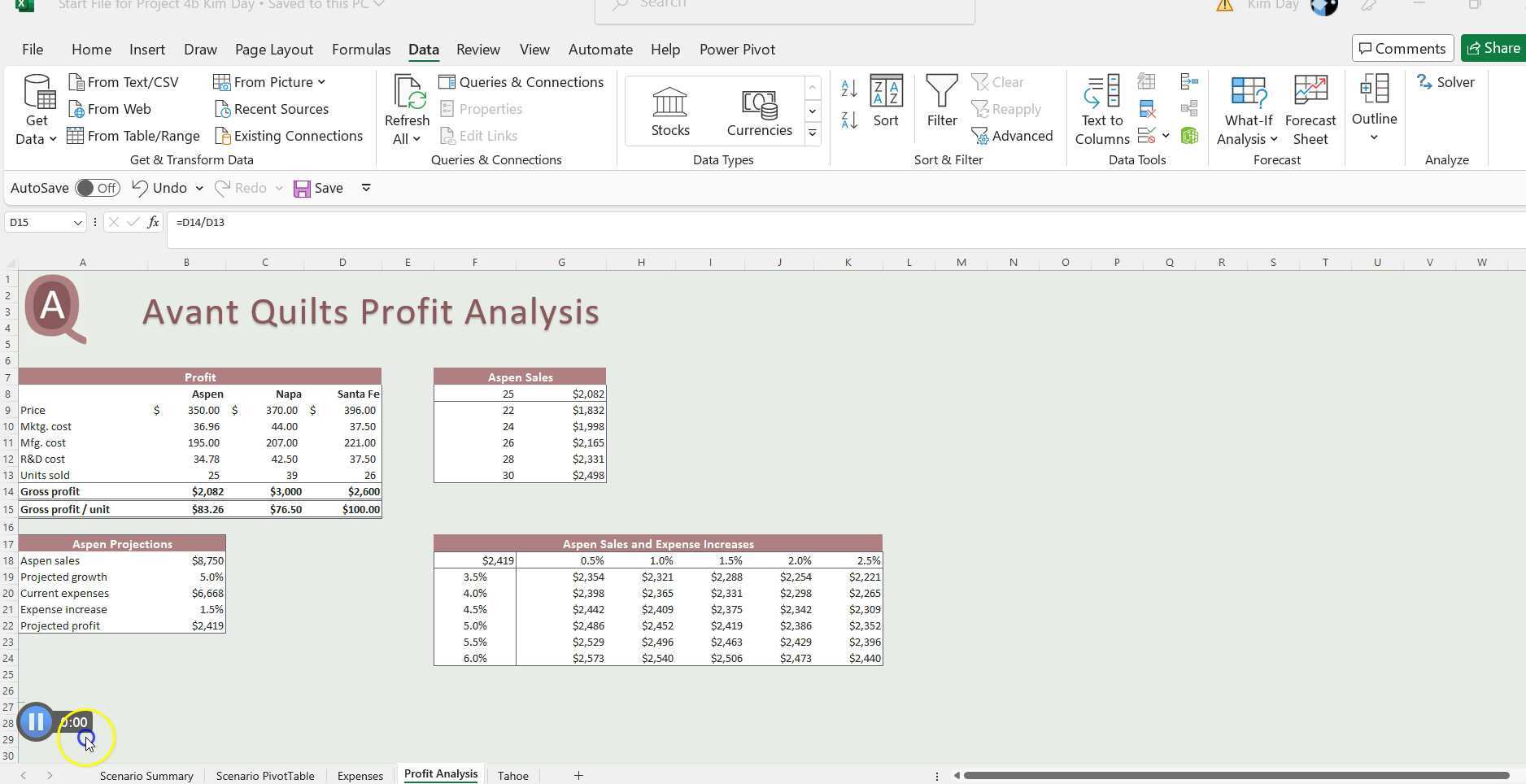This screenshot has width=1526, height=784.
Task: Select the Refresh All icon
Action: (x=407, y=106)
